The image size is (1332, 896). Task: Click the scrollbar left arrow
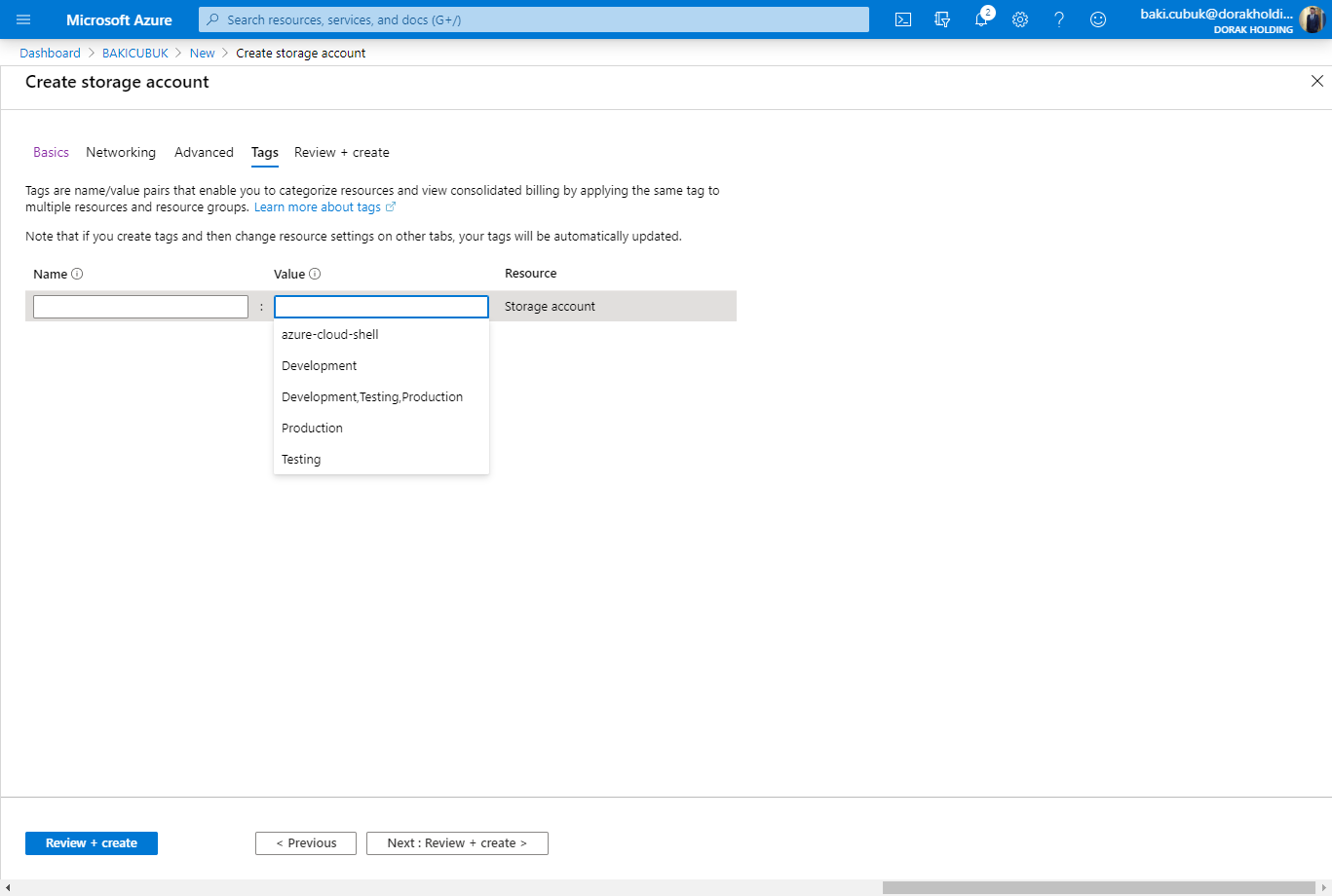7,887
